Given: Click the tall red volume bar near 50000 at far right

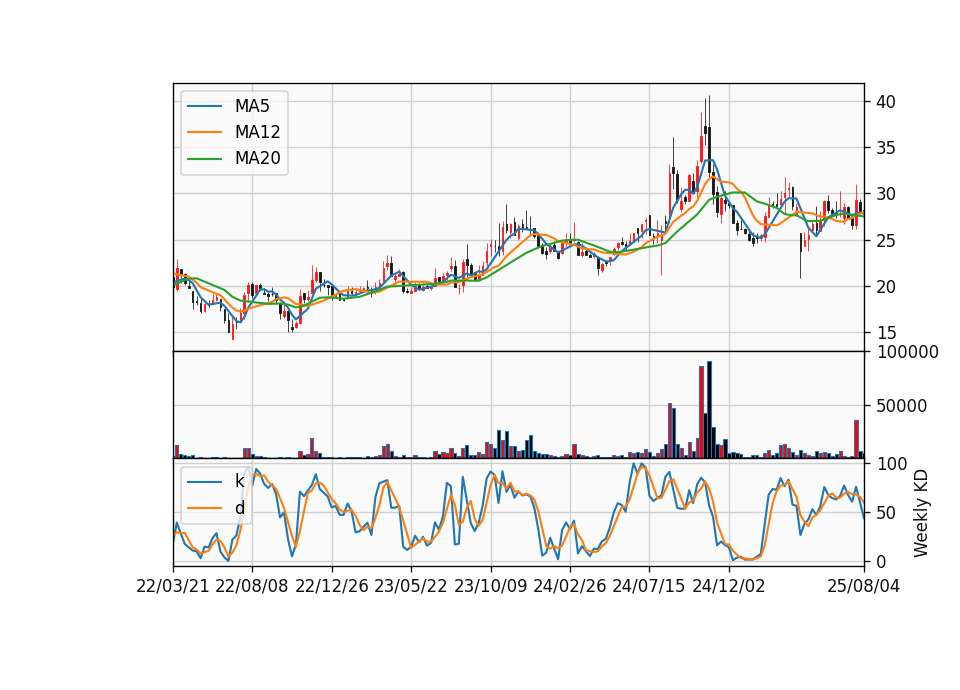Looking at the screenshot, I should tap(857, 439).
